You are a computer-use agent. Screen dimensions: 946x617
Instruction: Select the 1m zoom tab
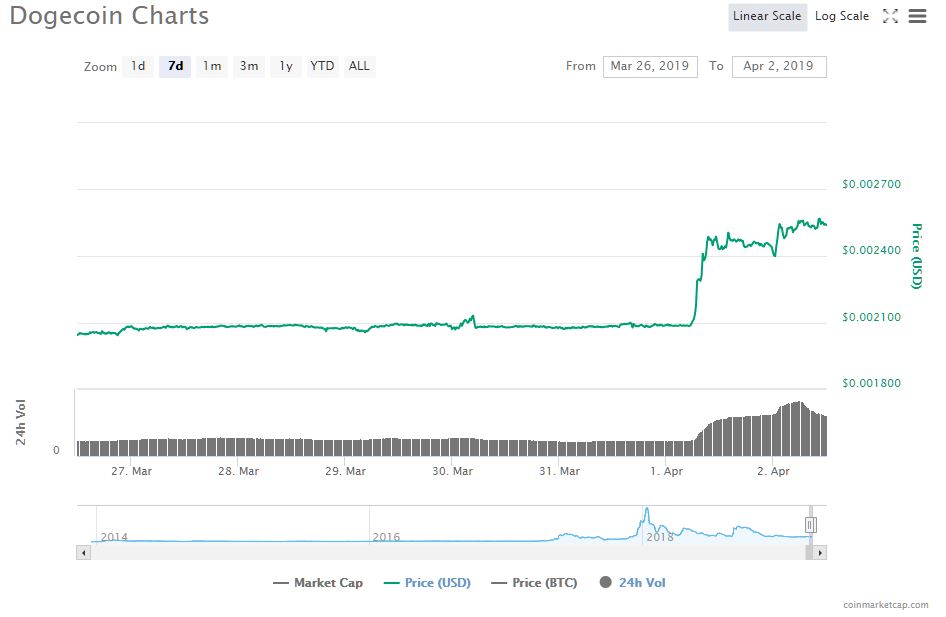point(211,66)
